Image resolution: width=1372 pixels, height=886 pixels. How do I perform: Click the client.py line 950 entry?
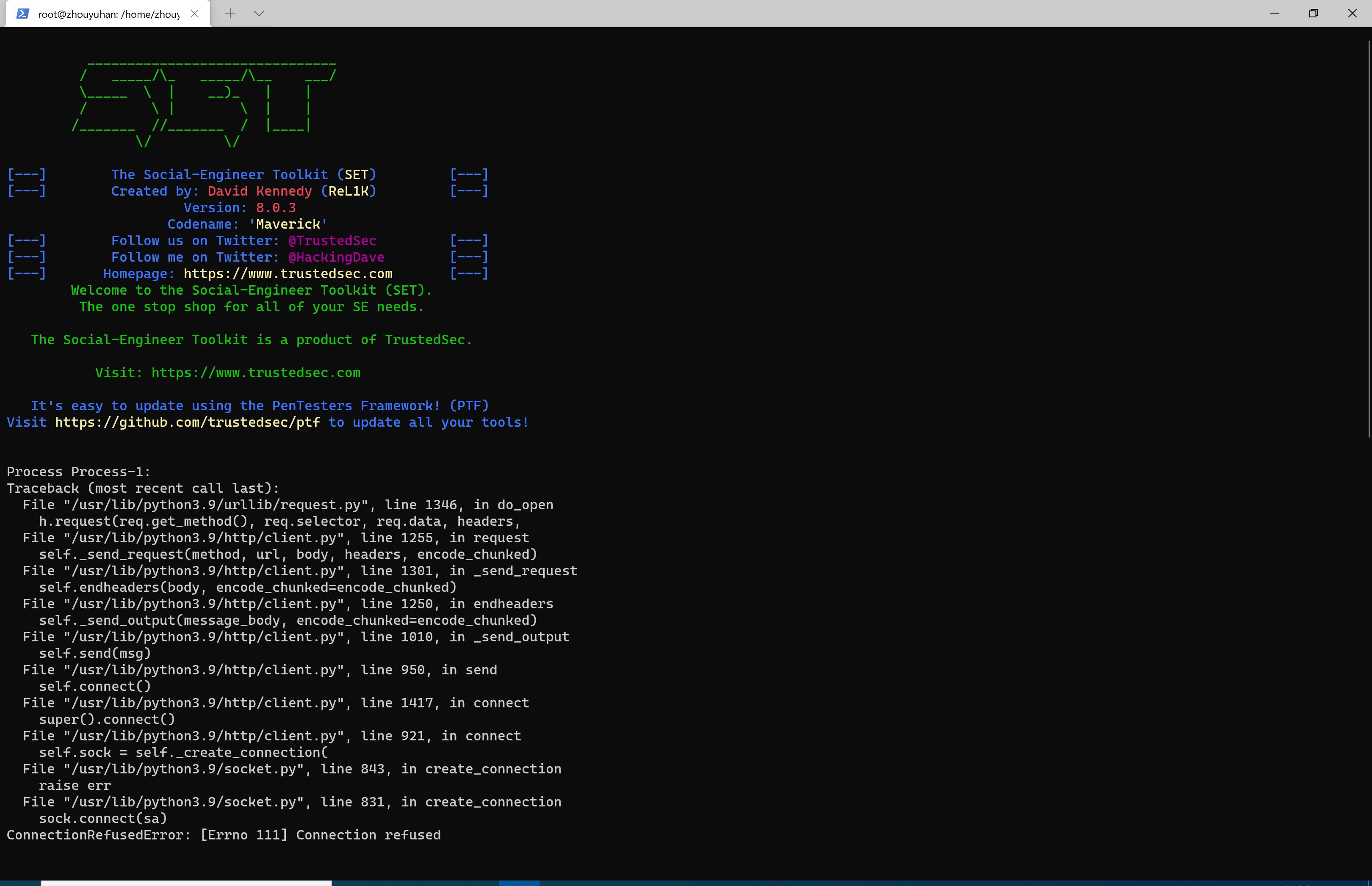pos(260,670)
